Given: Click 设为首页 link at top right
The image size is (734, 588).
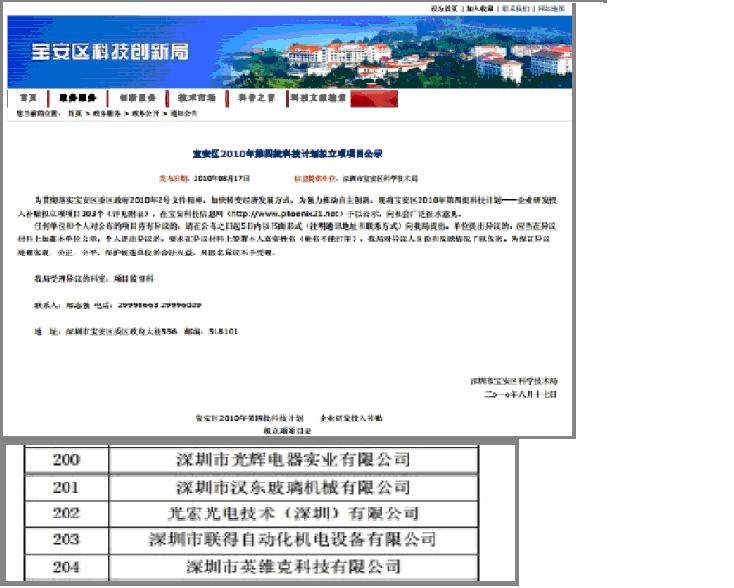Looking at the screenshot, I should click(444, 8).
